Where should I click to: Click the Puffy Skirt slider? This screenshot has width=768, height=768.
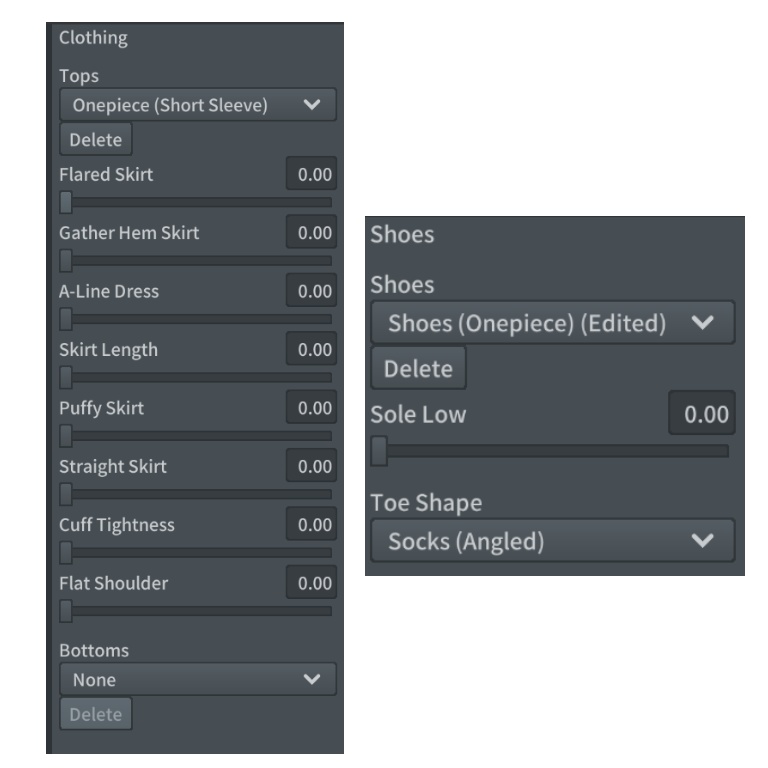click(67, 435)
